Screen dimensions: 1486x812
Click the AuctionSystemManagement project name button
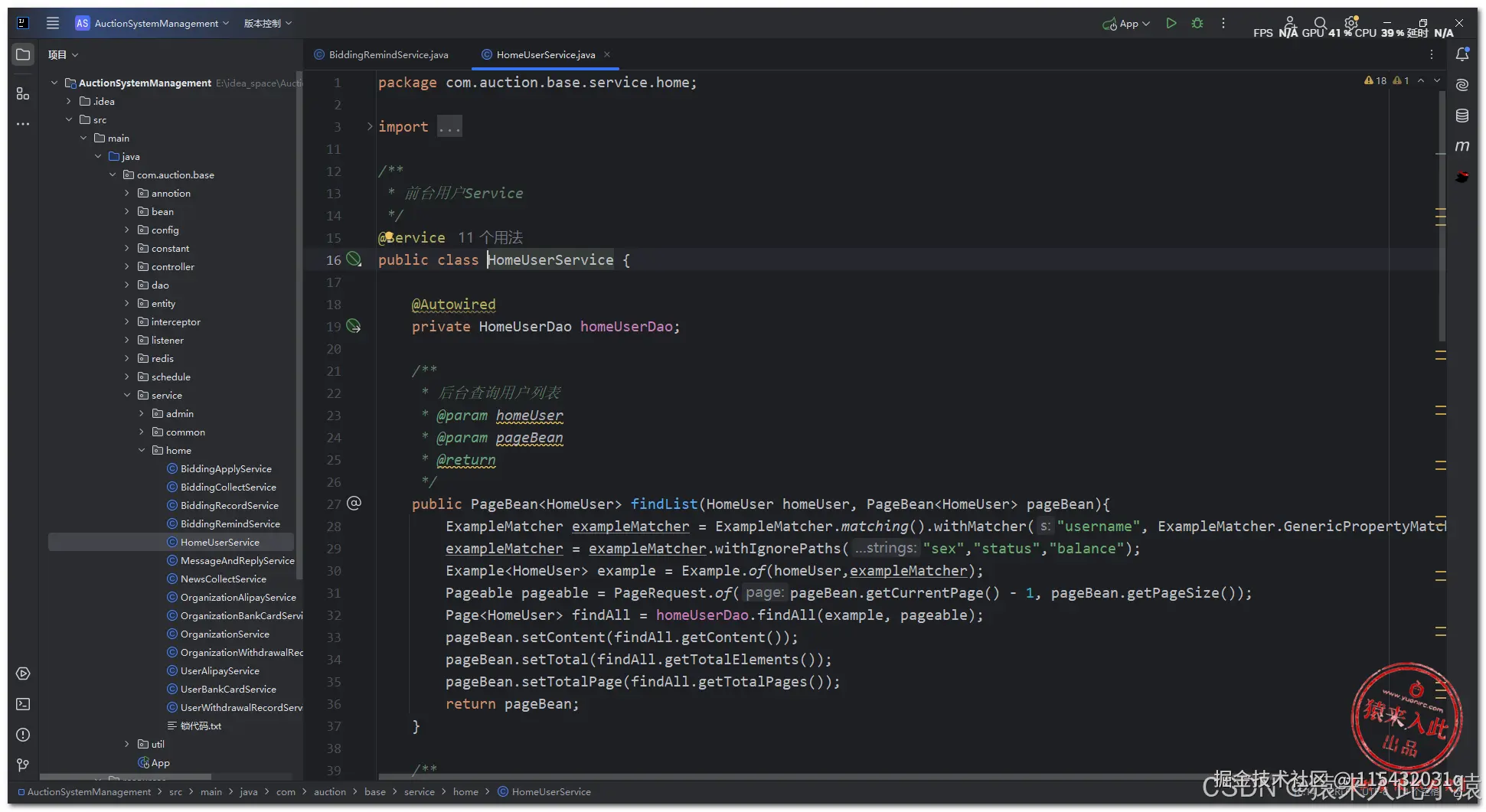155,24
